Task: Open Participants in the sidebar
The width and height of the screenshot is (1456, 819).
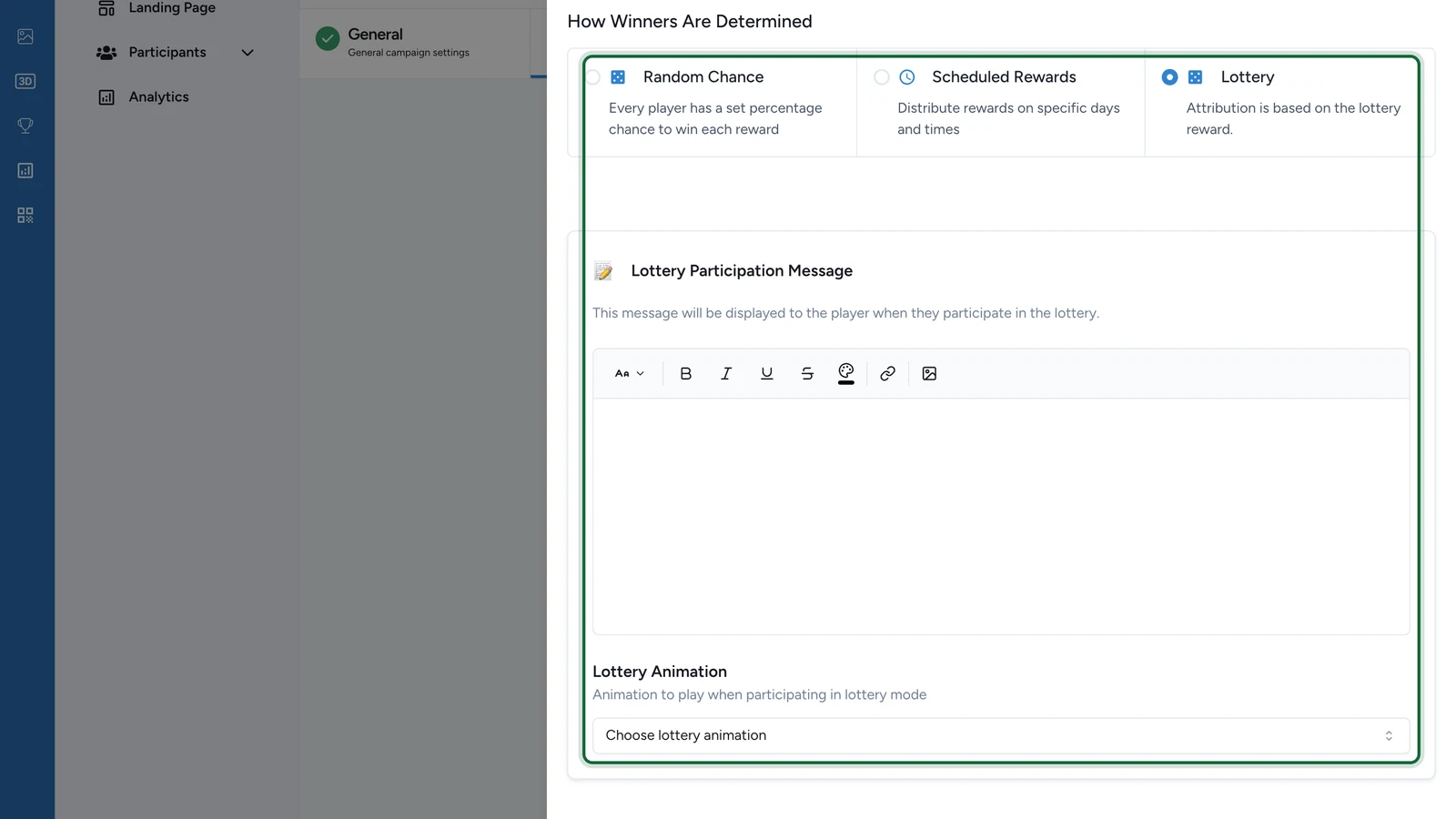Action: (x=167, y=53)
